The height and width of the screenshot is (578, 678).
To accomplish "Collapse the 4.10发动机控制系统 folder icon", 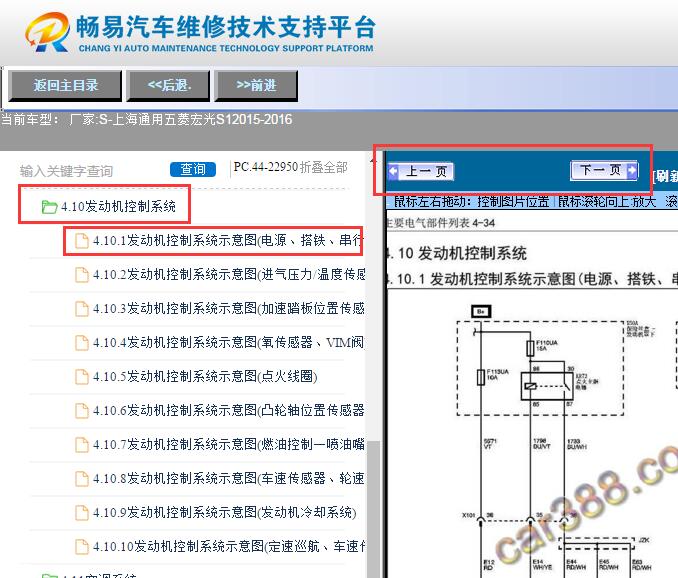I will tap(49, 207).
